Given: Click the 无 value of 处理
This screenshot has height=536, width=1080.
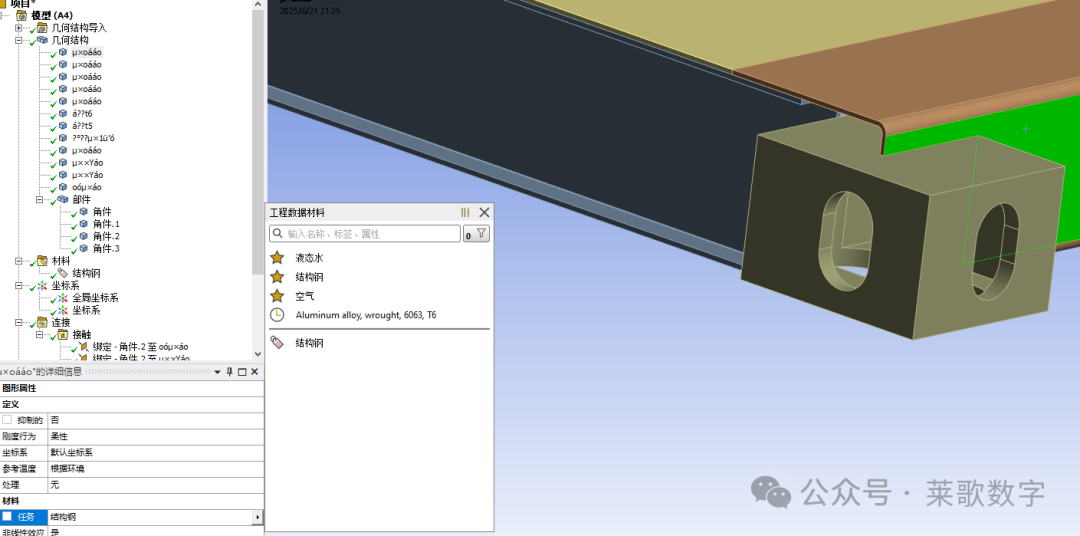Looking at the screenshot, I should coord(156,485).
